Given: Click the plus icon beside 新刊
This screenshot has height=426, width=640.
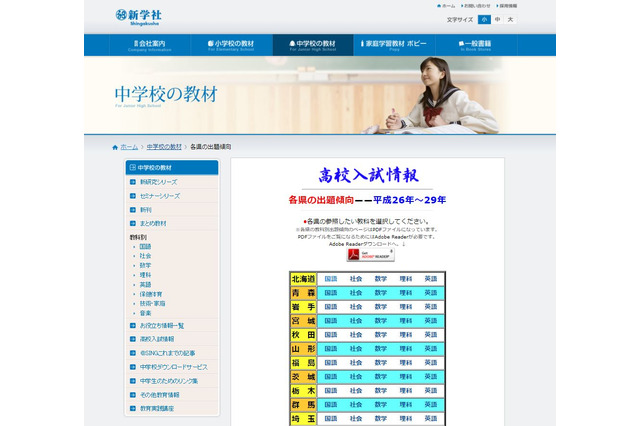Looking at the screenshot, I should point(133,210).
